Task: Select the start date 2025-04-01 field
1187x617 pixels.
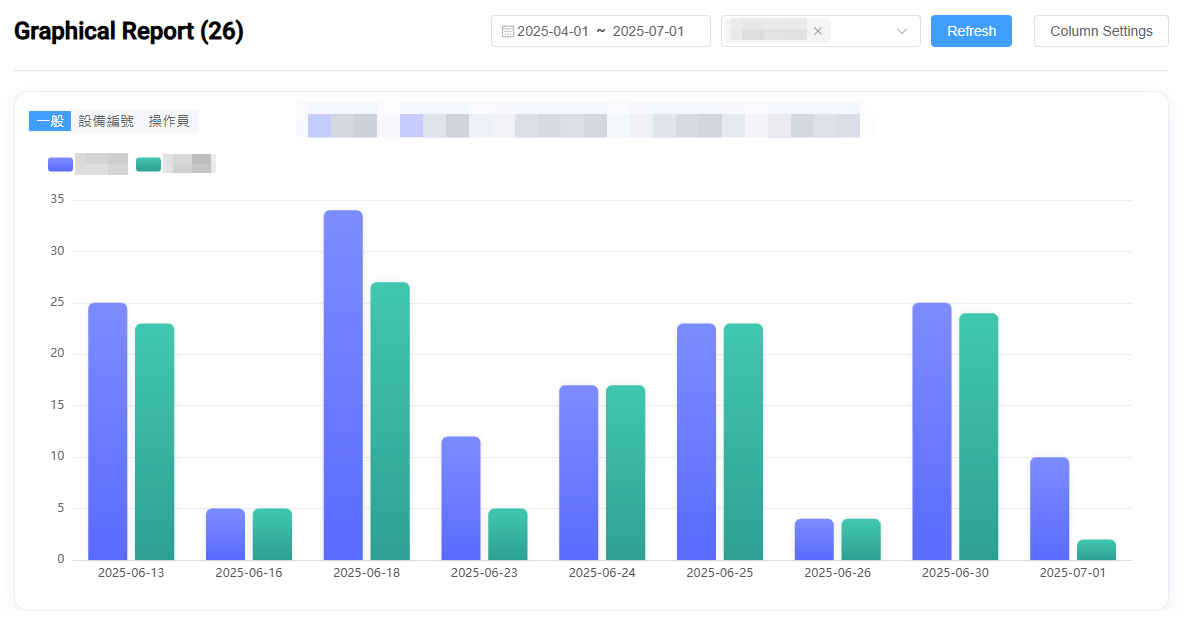Action: 553,31
